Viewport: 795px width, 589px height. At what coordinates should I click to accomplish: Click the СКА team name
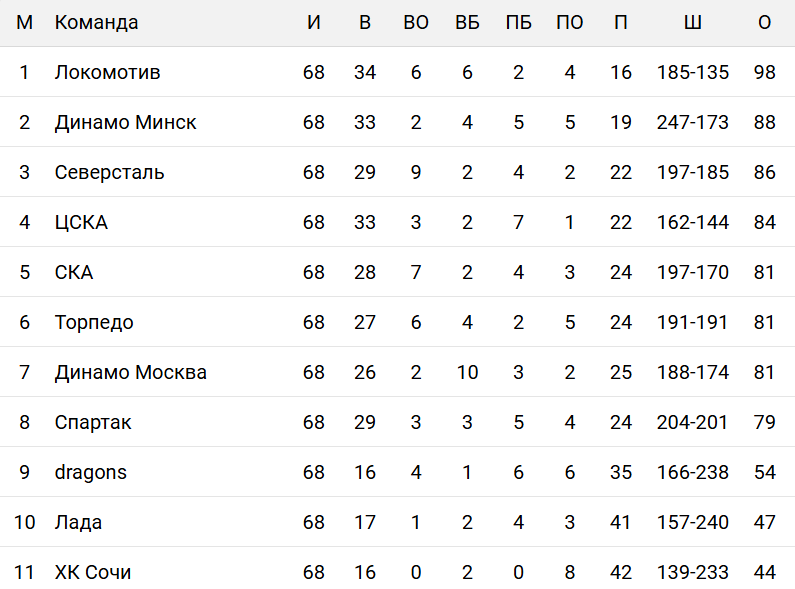pos(74,272)
